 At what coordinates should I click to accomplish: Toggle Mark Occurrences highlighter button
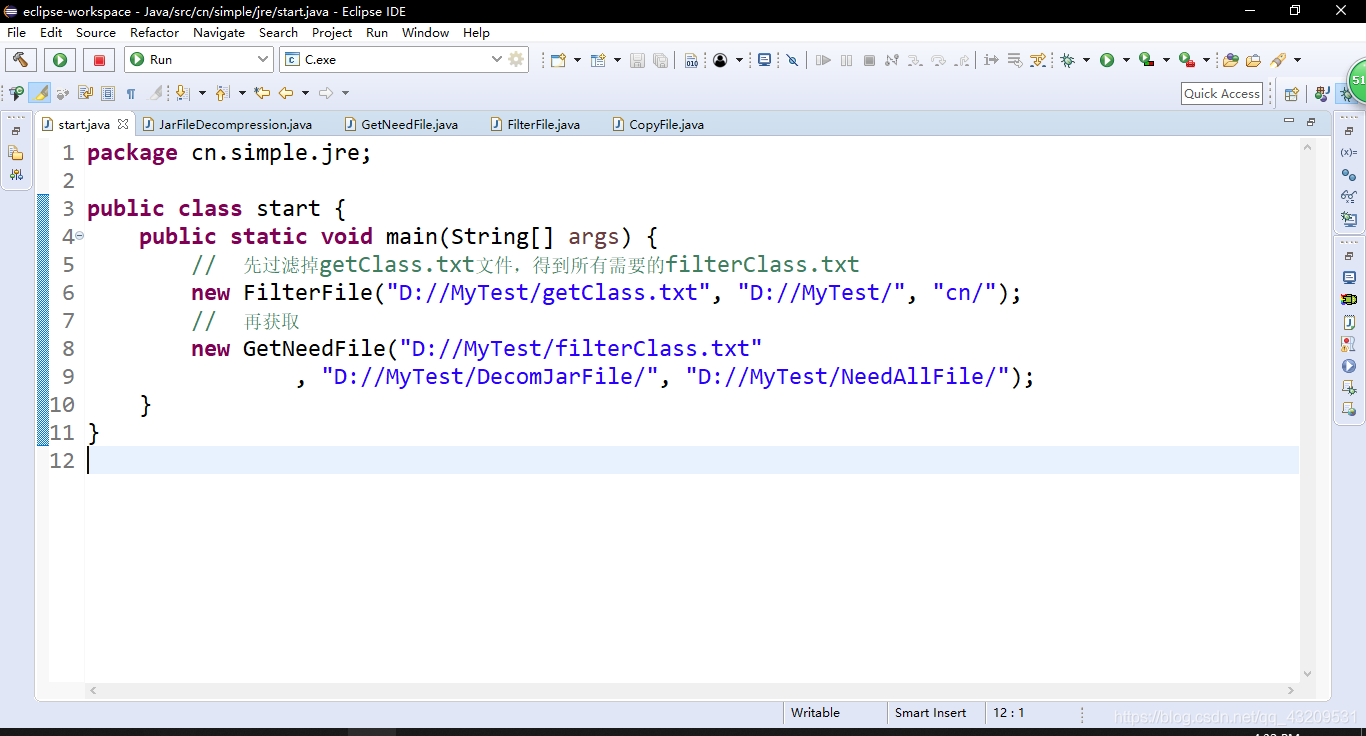(x=39, y=93)
